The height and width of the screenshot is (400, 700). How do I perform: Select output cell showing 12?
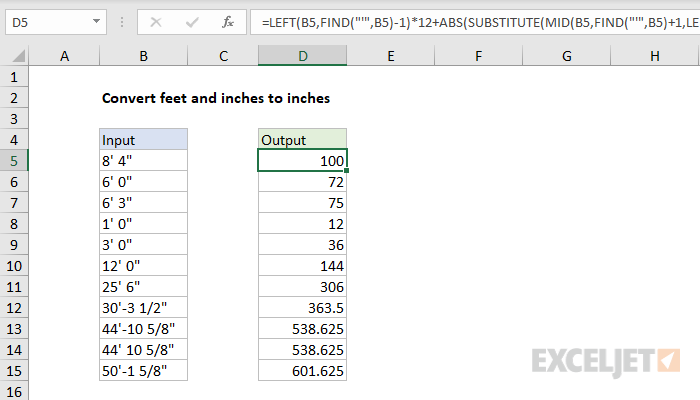click(x=302, y=224)
